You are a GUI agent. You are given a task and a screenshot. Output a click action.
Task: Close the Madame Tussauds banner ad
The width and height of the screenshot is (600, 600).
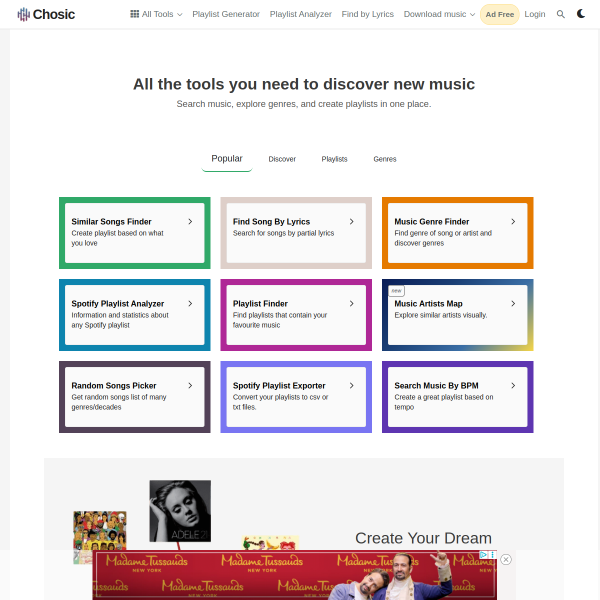(x=506, y=559)
